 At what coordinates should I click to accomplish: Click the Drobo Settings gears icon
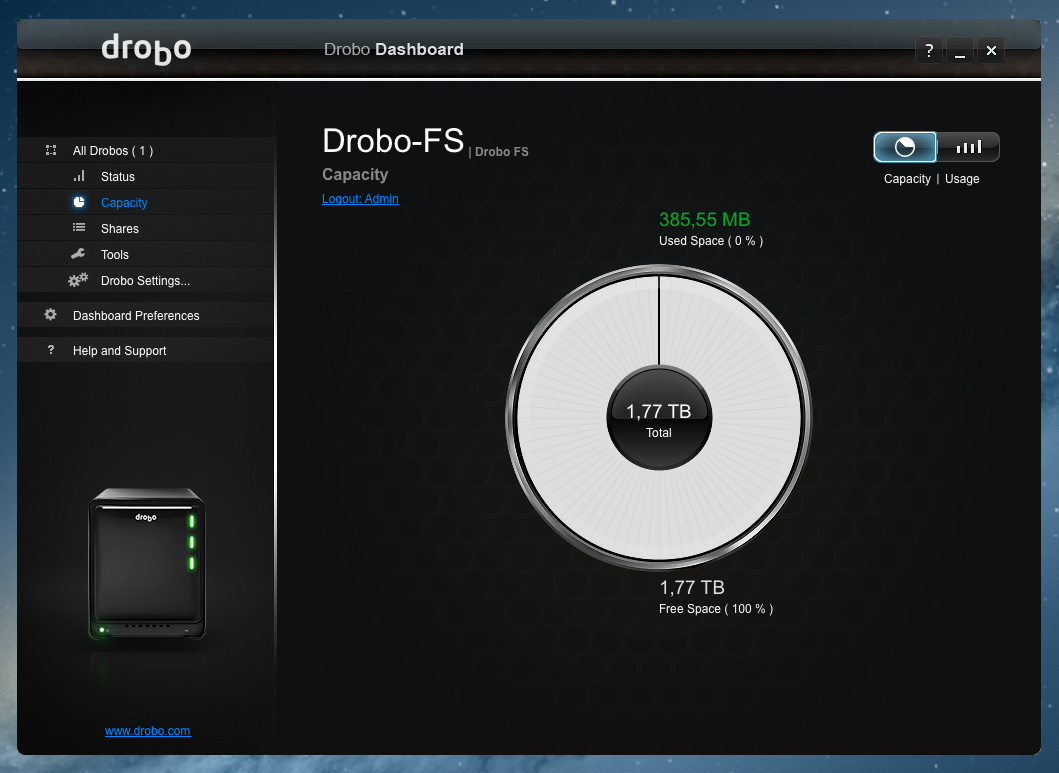click(x=78, y=279)
